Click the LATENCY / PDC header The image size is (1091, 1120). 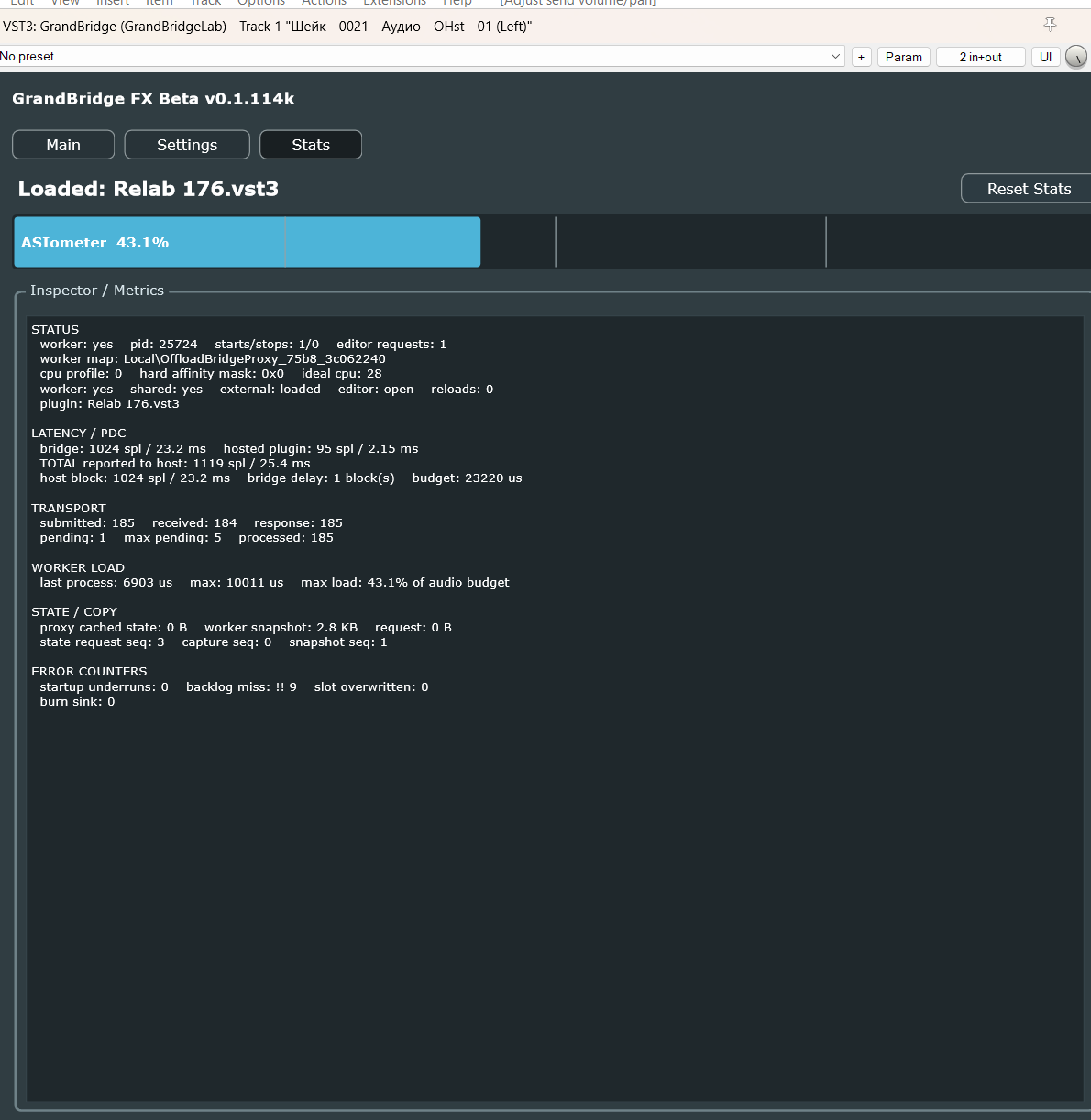(x=79, y=434)
